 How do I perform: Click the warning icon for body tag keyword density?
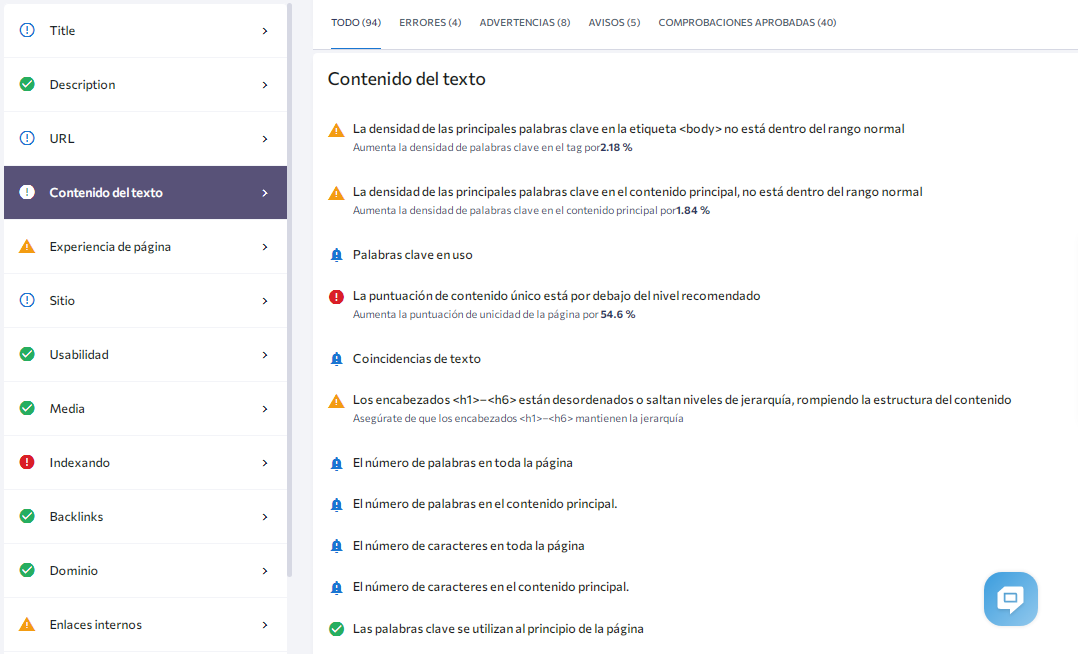336,130
